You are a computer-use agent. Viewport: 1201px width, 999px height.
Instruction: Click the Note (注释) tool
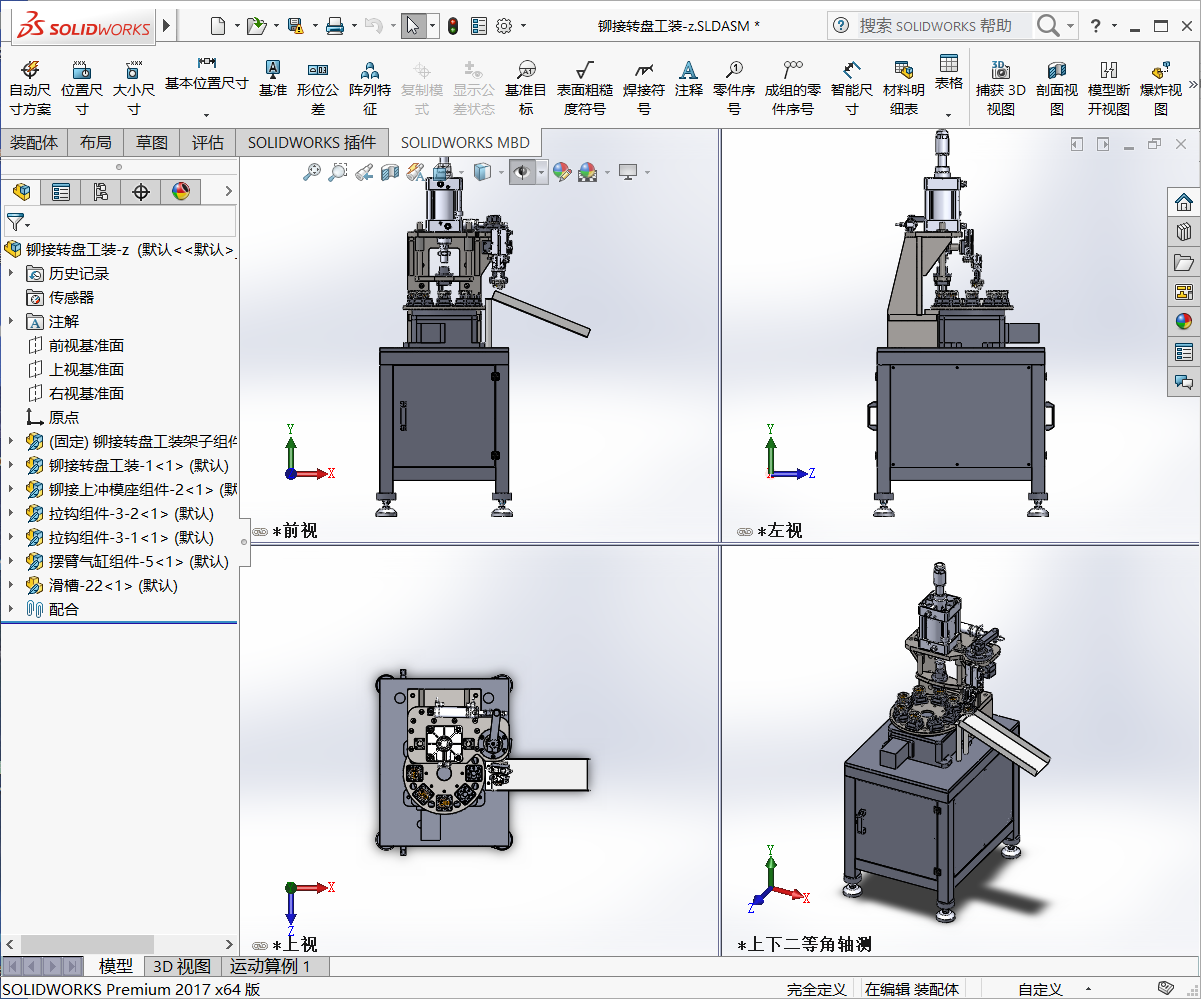pos(689,78)
